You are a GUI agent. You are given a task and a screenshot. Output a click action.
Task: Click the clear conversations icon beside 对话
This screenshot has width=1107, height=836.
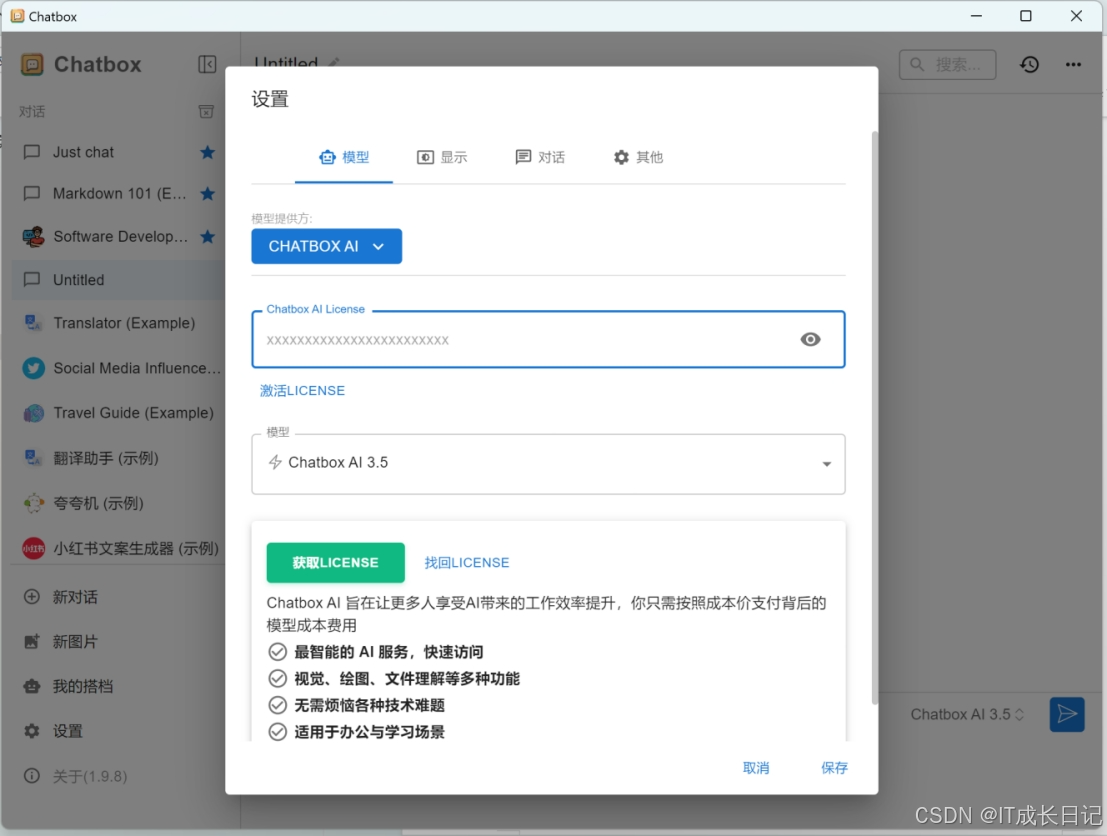(206, 112)
